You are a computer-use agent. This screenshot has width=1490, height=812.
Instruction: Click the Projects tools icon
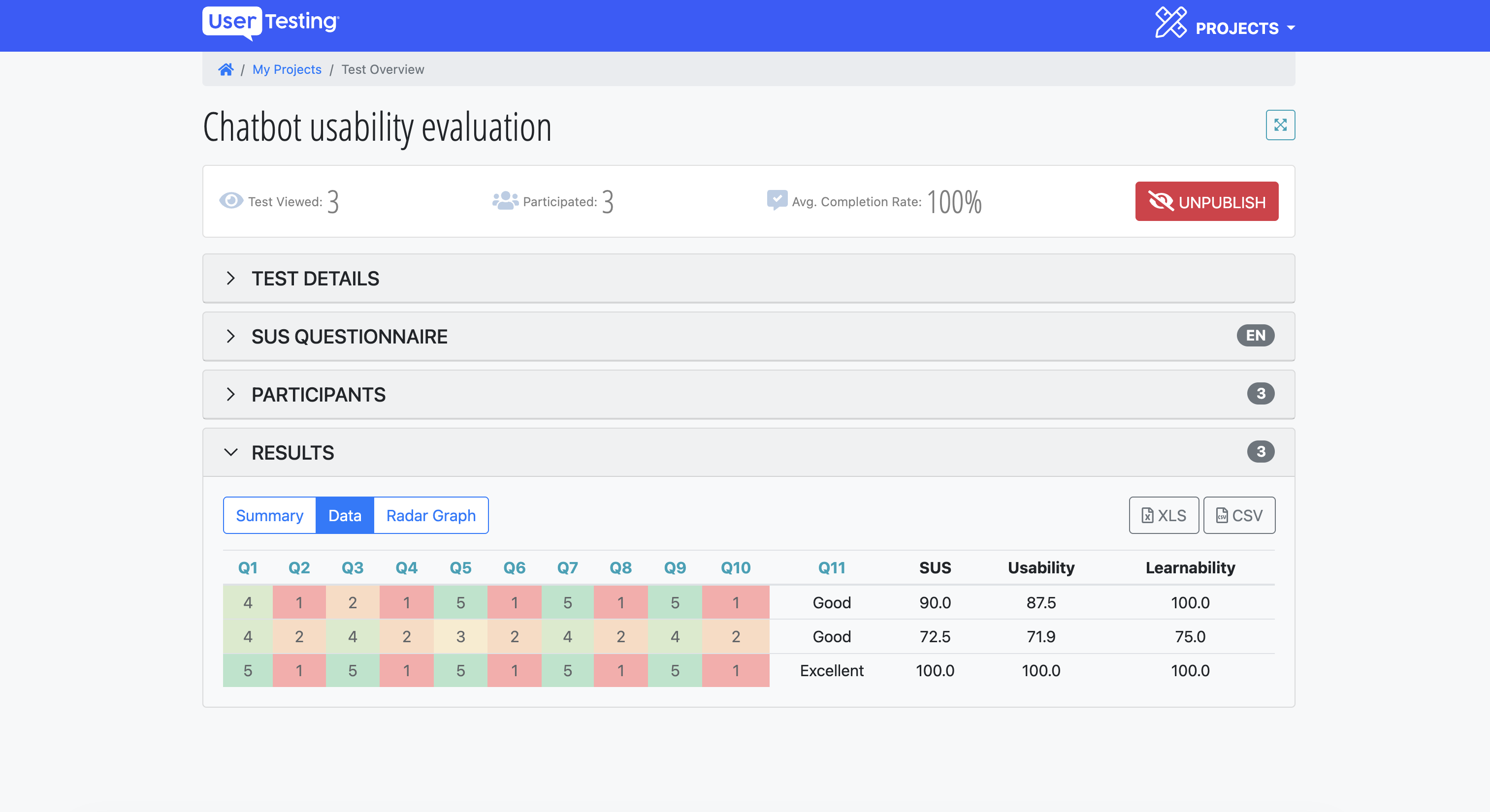[x=1171, y=23]
